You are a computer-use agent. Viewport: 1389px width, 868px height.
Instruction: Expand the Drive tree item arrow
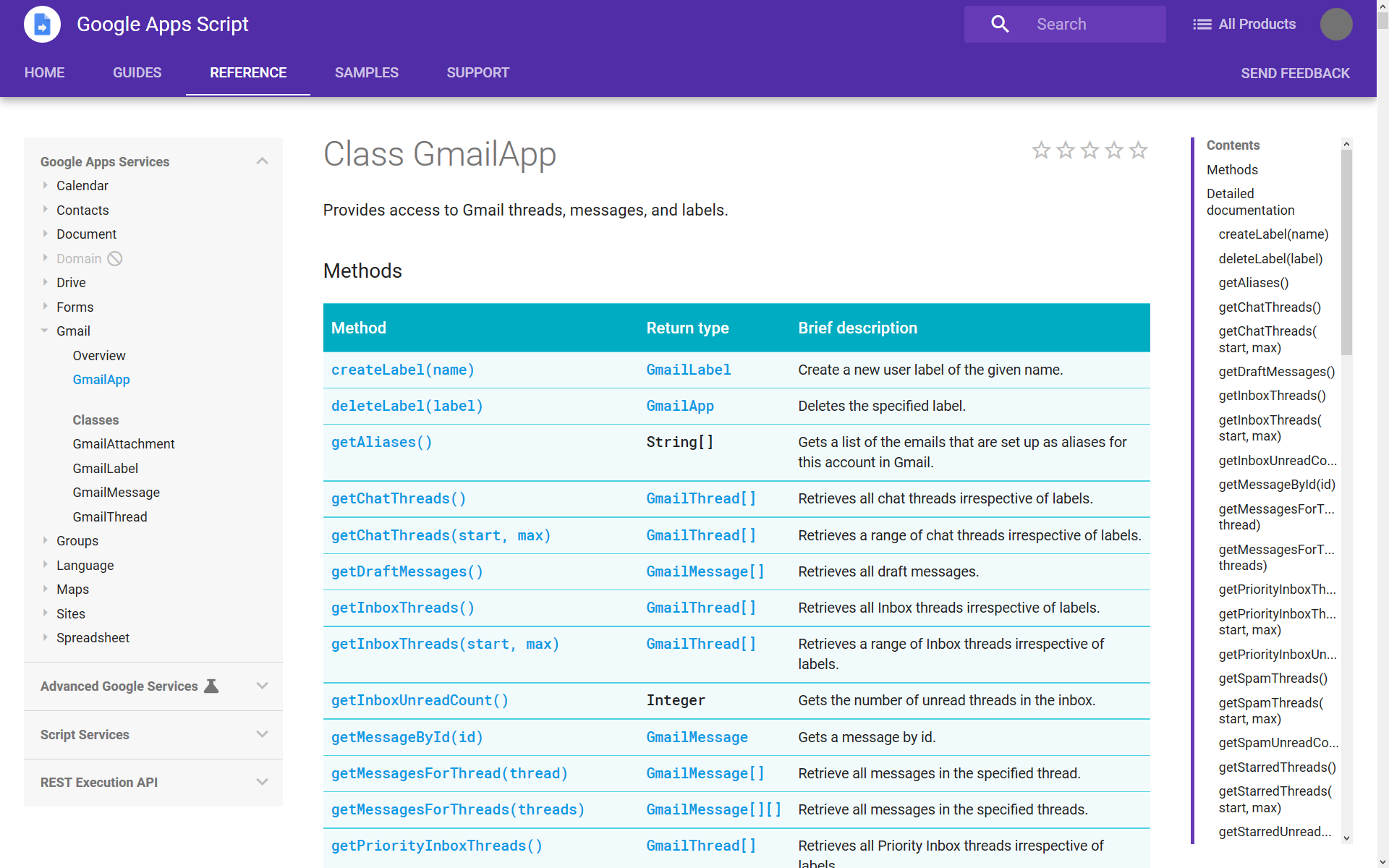pyautogui.click(x=45, y=282)
